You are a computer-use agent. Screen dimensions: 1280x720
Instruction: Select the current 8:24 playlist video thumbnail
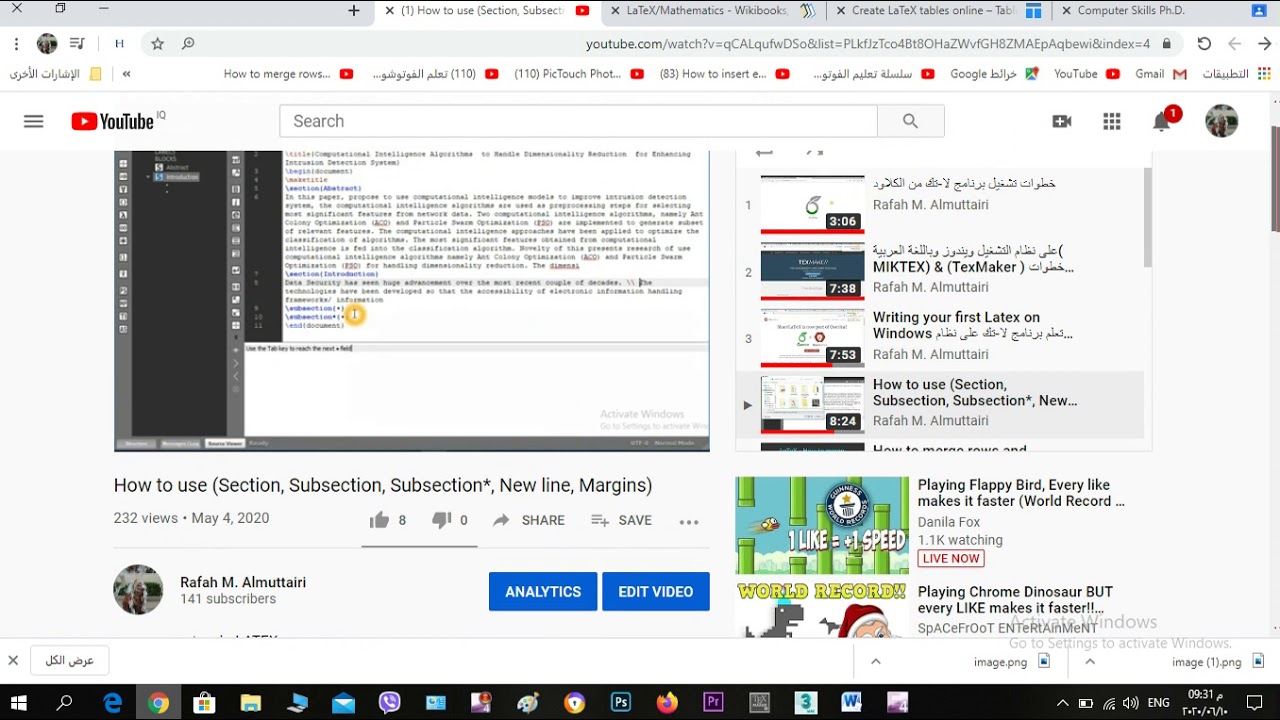pyautogui.click(x=812, y=405)
